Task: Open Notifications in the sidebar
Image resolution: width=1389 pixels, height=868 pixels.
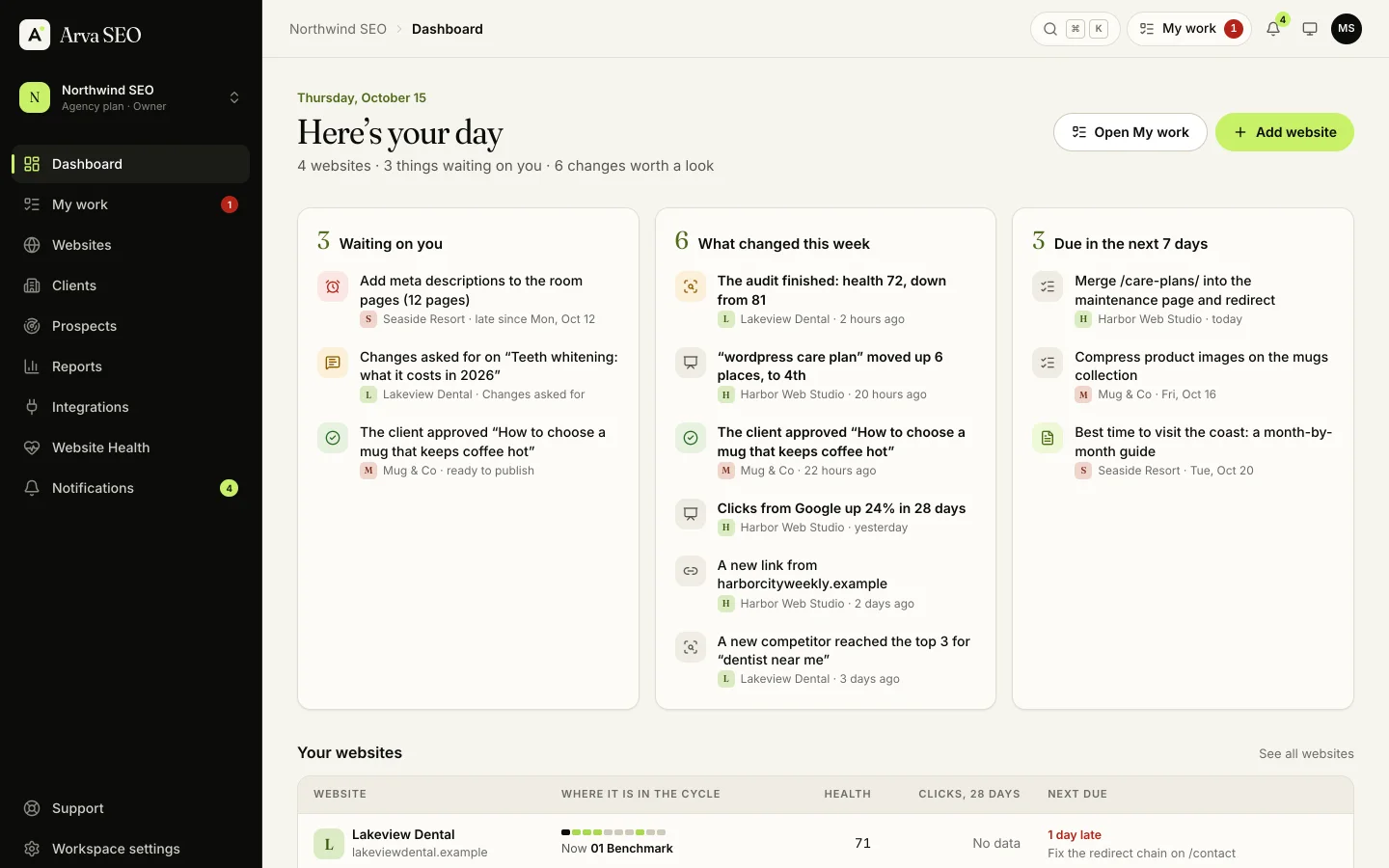Action: pyautogui.click(x=131, y=488)
